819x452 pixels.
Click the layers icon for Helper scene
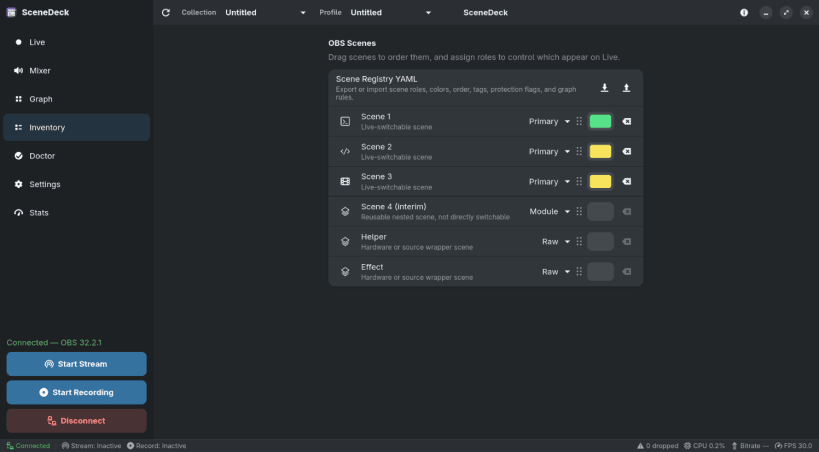345,241
